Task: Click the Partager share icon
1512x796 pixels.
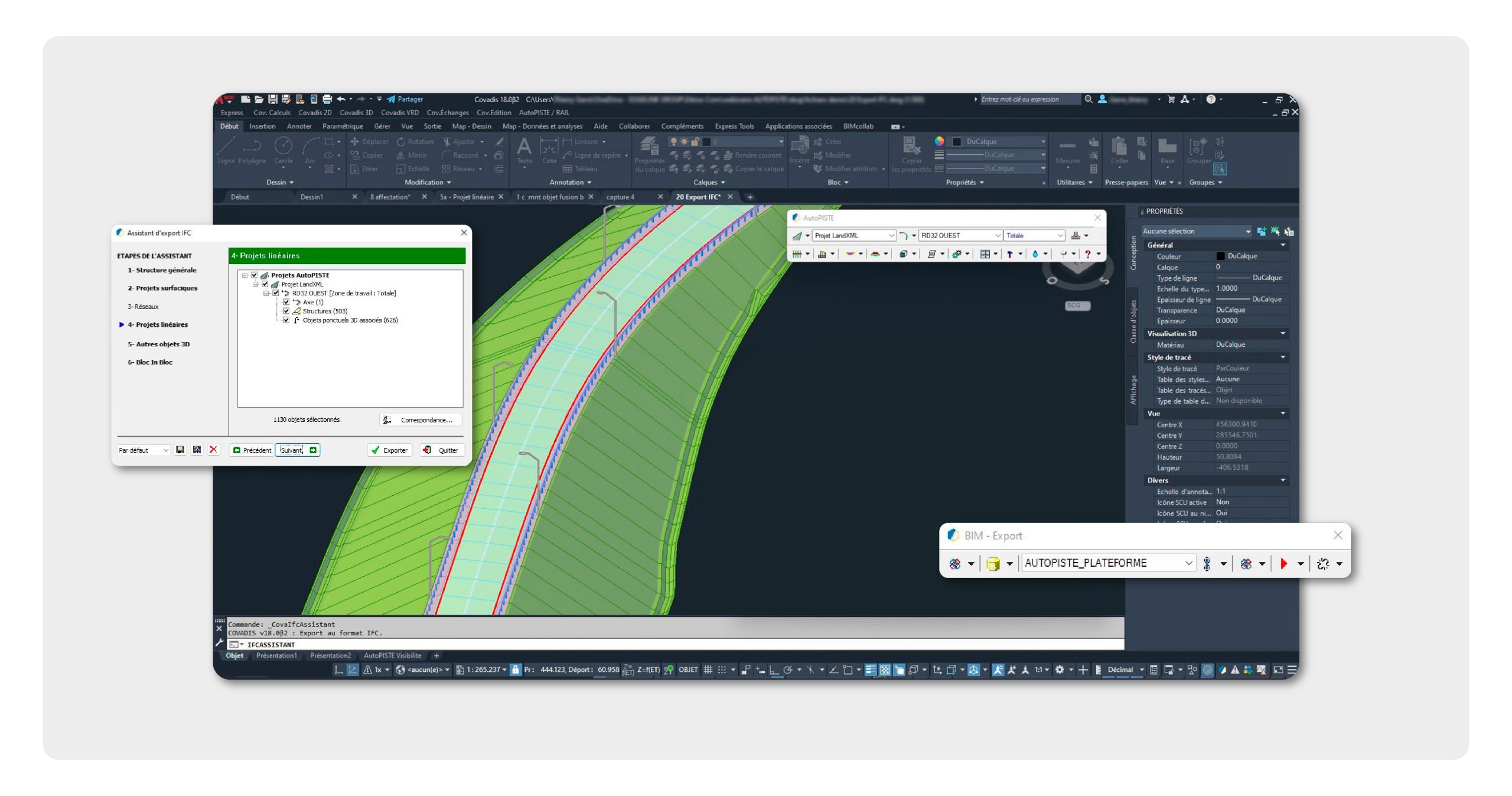Action: point(391,99)
